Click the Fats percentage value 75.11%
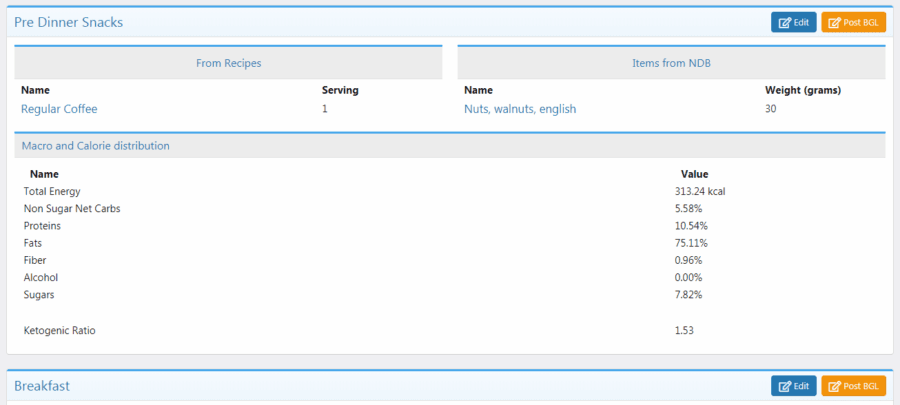Screen dimensions: 900x405 pos(689,243)
